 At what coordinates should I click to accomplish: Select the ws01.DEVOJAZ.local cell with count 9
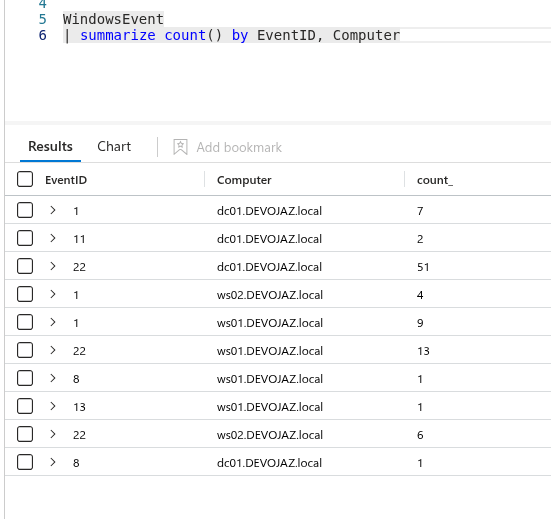tap(270, 323)
